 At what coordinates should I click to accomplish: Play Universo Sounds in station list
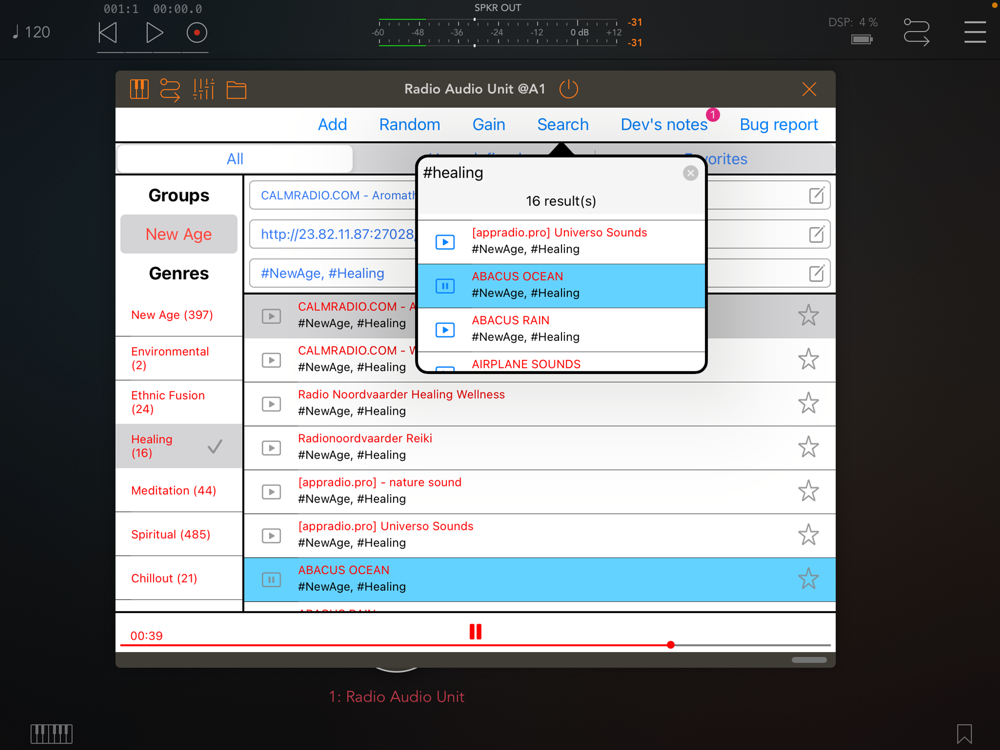point(272,536)
